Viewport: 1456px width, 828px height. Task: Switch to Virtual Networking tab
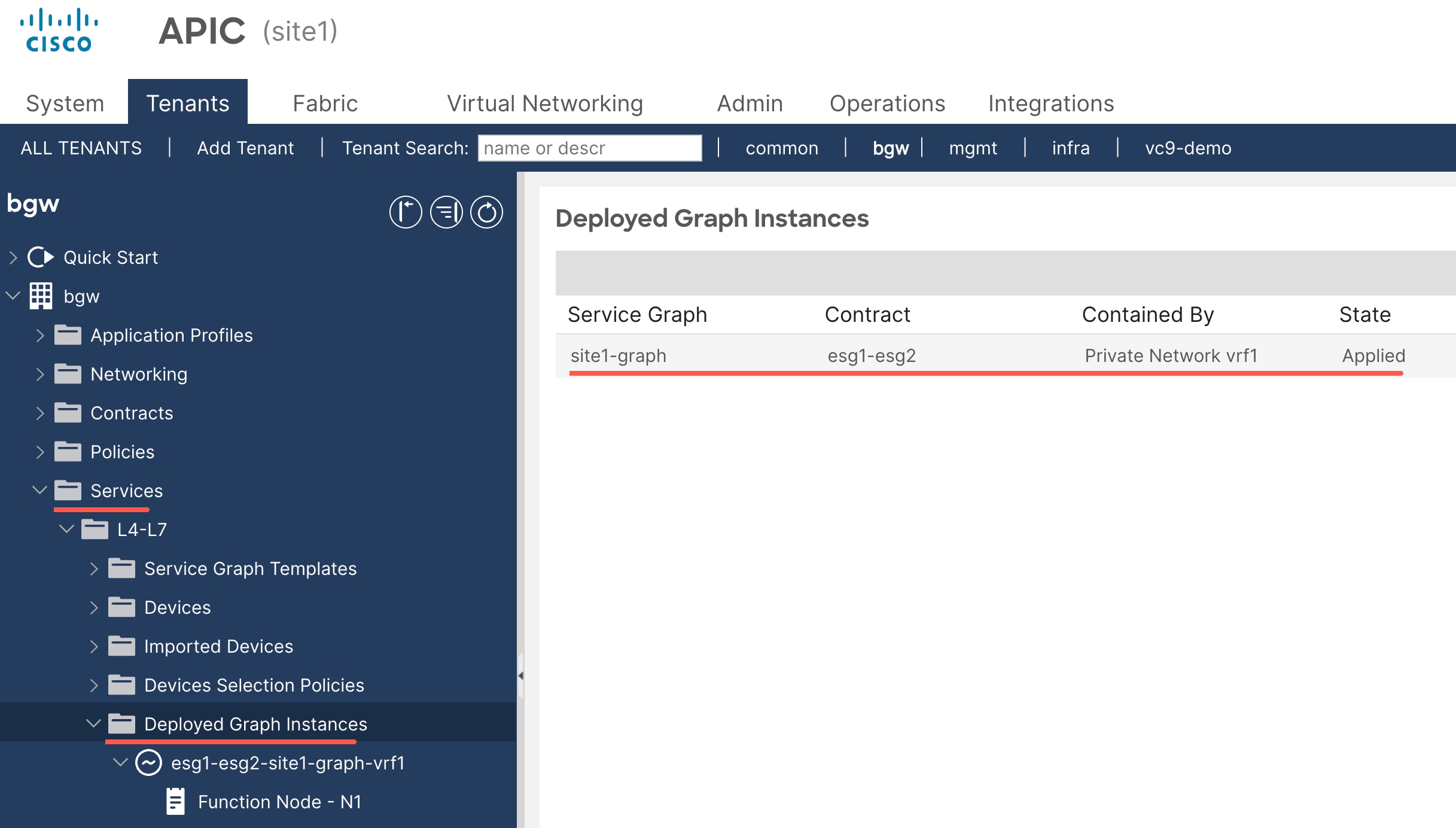tap(545, 103)
